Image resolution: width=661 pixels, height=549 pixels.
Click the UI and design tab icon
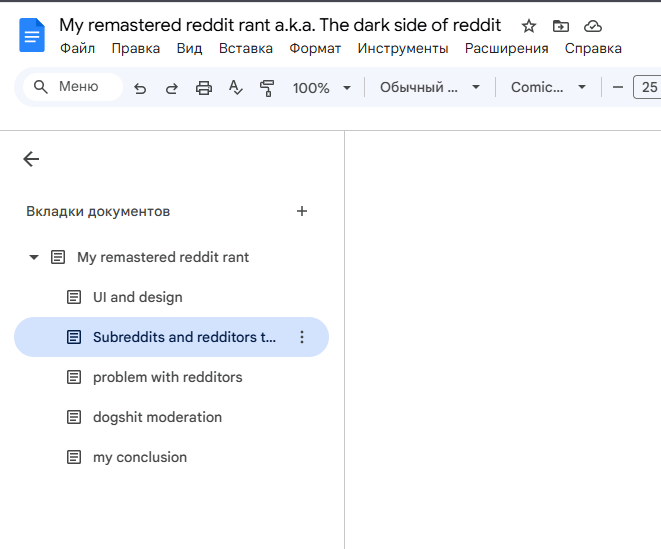pyautogui.click(x=74, y=297)
